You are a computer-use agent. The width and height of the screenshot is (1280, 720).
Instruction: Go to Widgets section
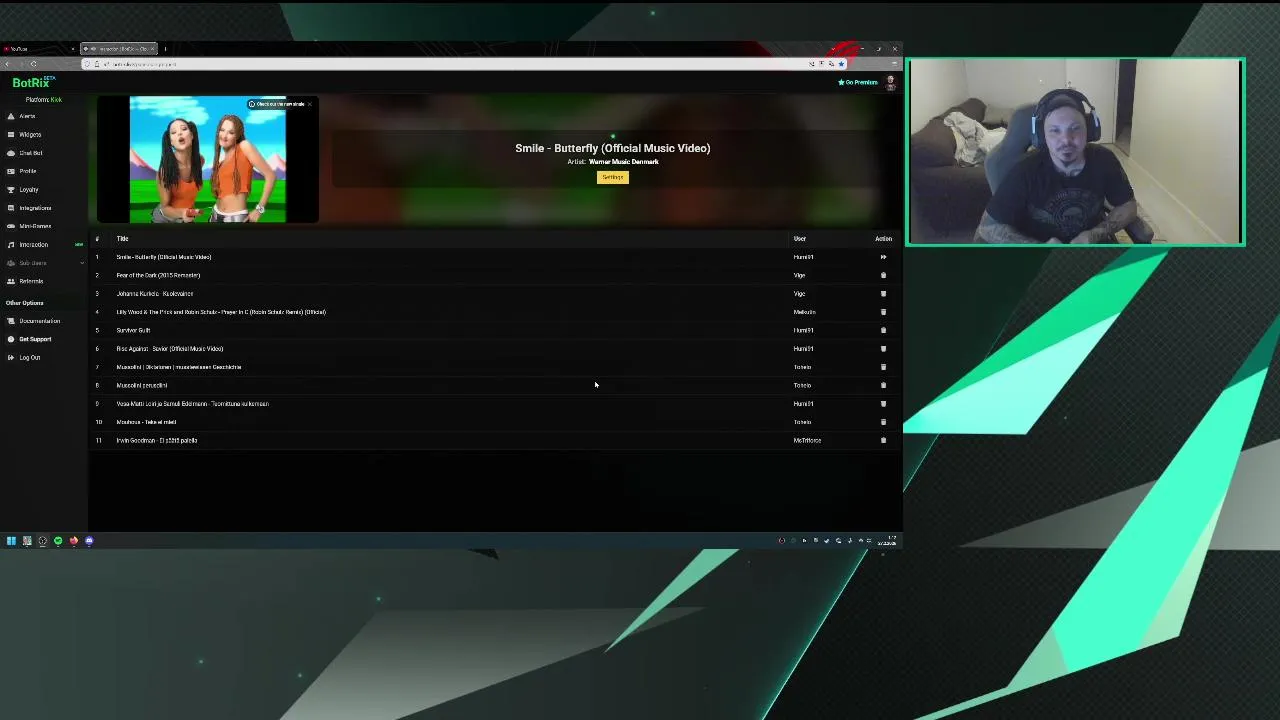[30, 134]
